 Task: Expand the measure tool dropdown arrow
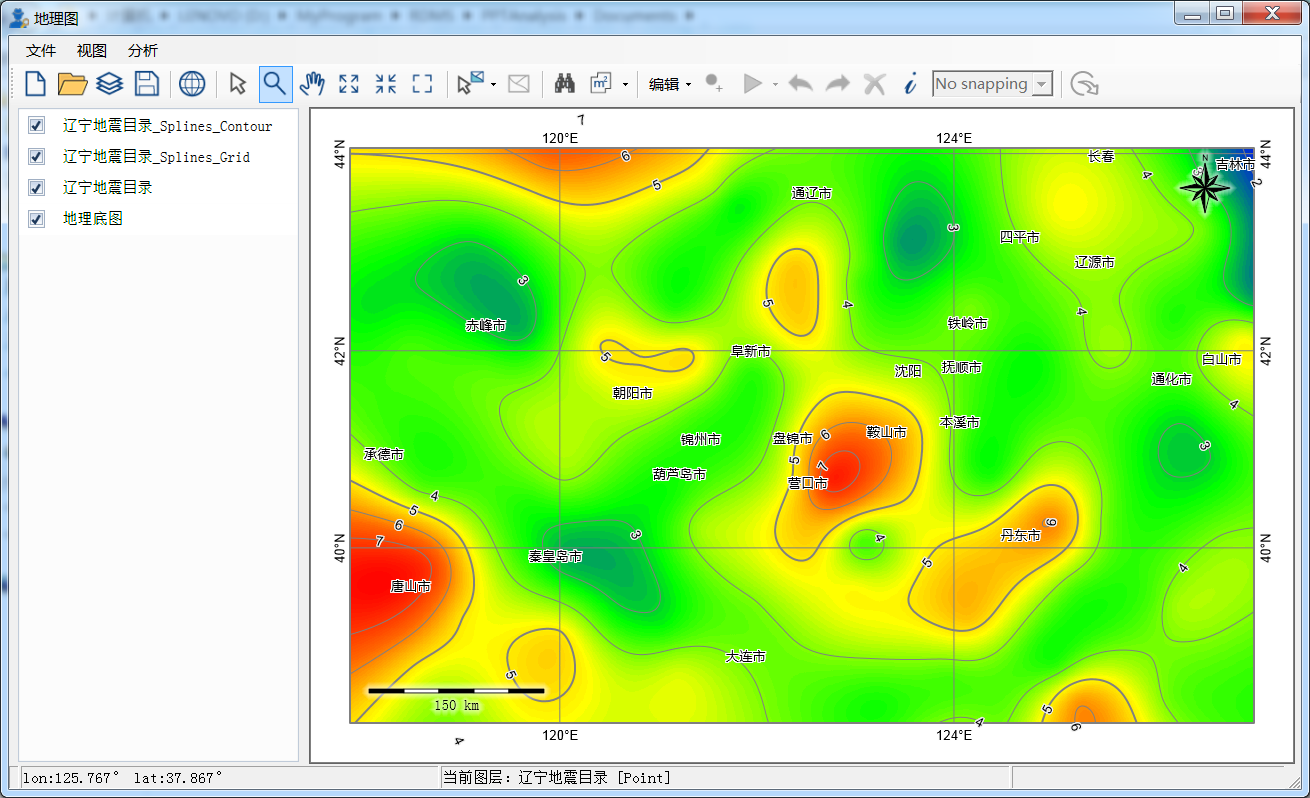[x=625, y=85]
